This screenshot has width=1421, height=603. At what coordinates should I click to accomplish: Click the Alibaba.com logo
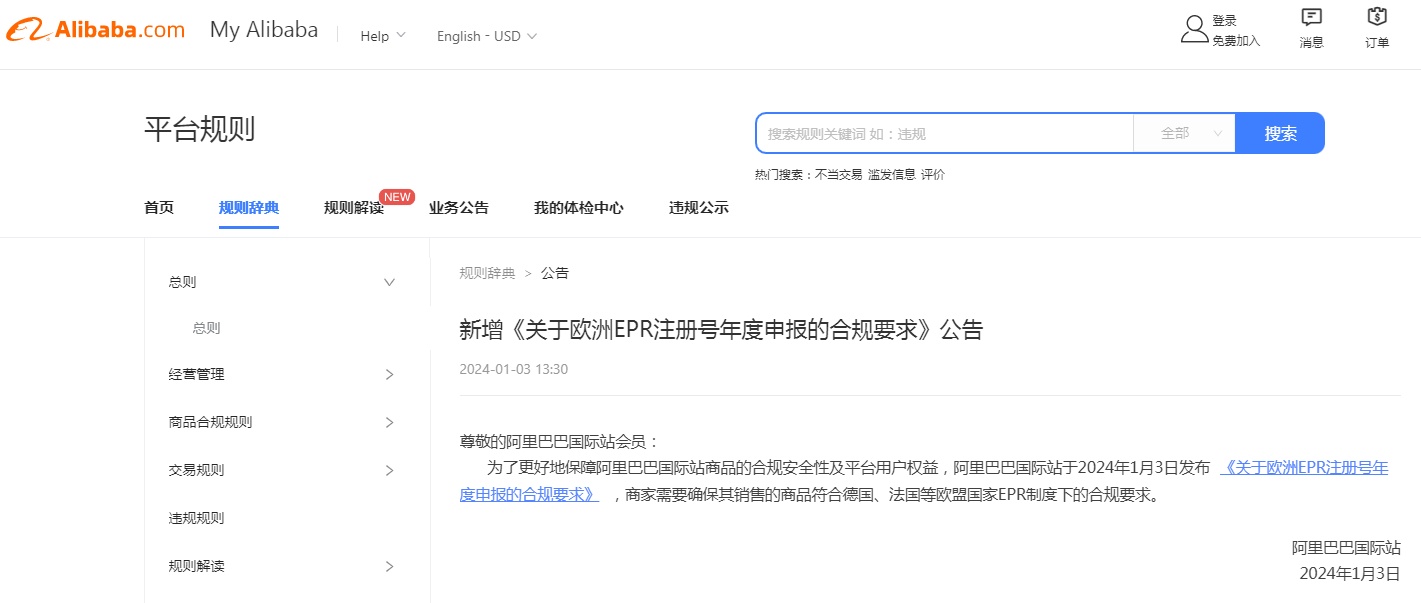(x=95, y=31)
